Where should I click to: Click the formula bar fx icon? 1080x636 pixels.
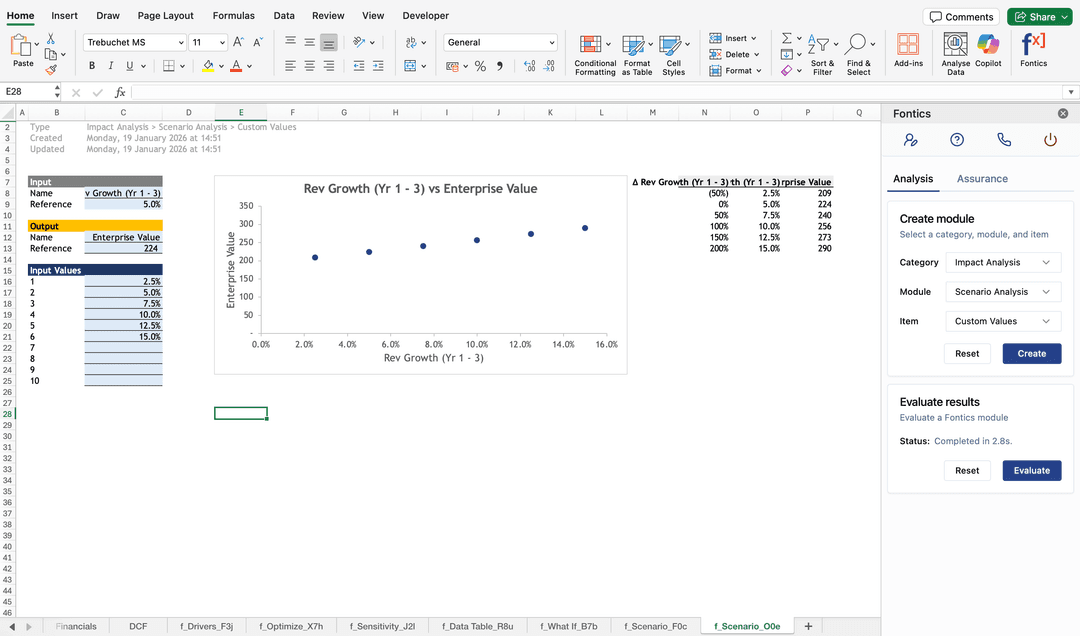pos(120,92)
